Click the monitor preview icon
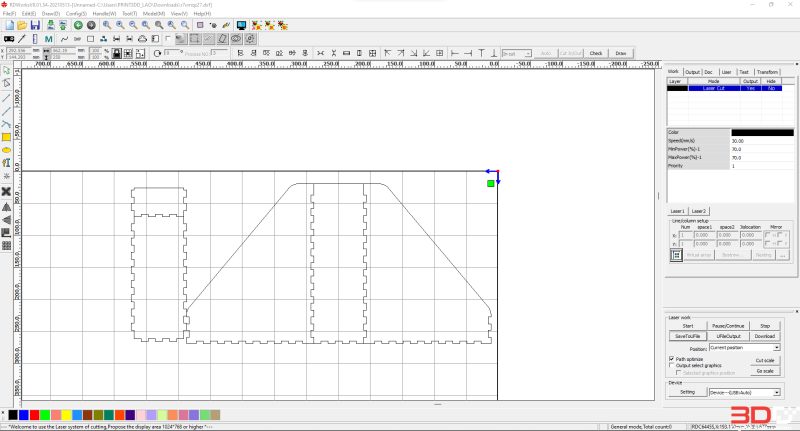 [241, 25]
